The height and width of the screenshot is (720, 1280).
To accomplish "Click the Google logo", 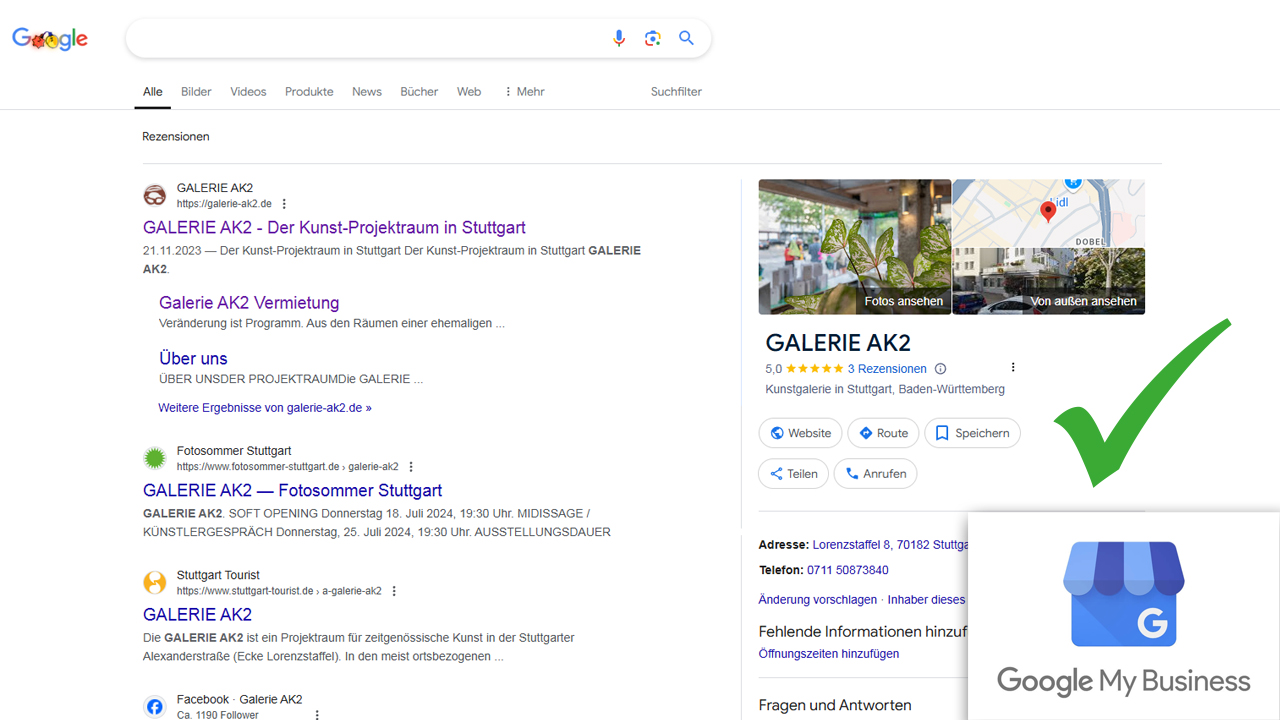I will 50,39.
